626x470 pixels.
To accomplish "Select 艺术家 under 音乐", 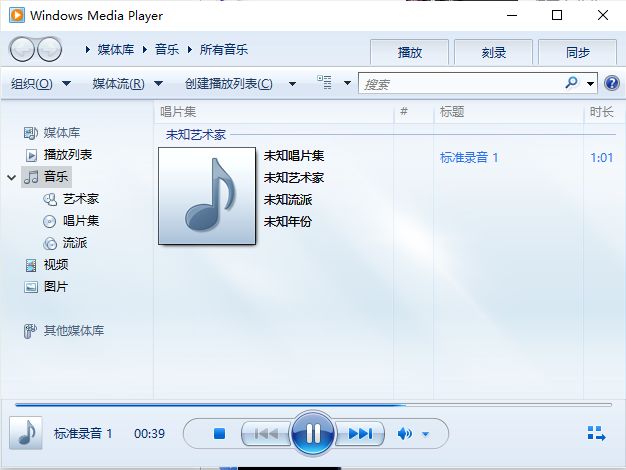I will click(71, 198).
